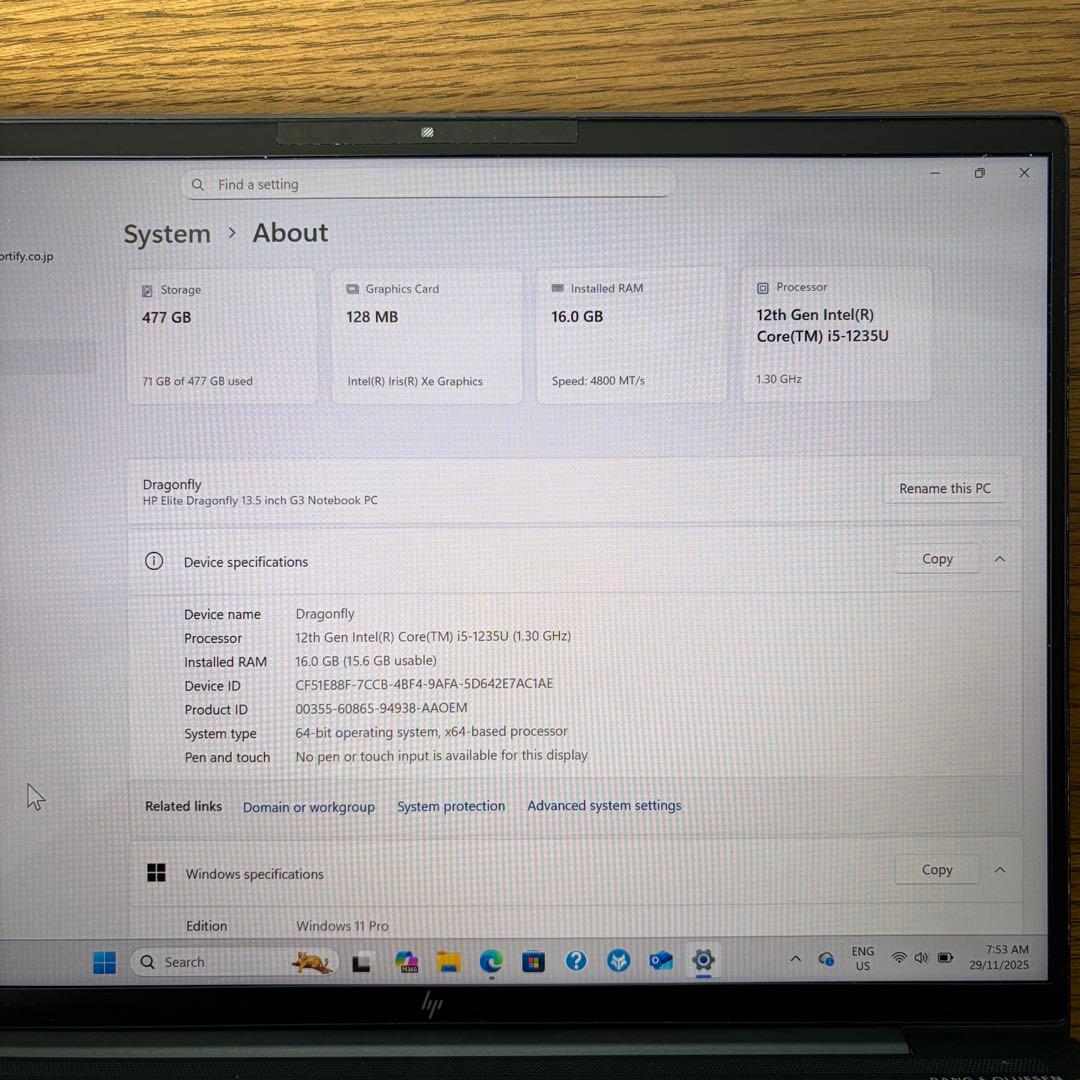Open Outlook from the taskbar
This screenshot has width=1080, height=1080.
click(x=661, y=960)
